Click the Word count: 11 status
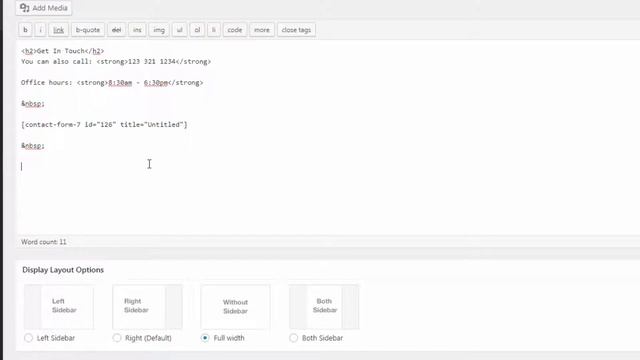The height and width of the screenshot is (360, 640). (44, 242)
